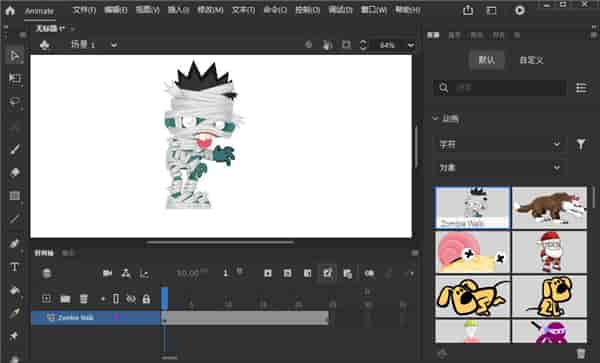The width and height of the screenshot is (600, 363).
Task: Click Insert Blank Keyframe icon
Action: coord(287,273)
